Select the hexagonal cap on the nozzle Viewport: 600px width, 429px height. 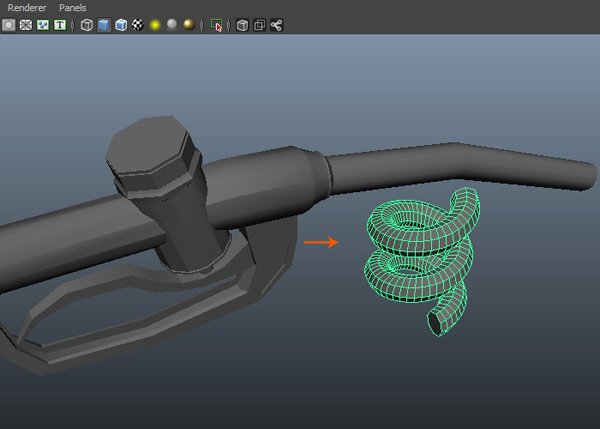pyautogui.click(x=148, y=155)
